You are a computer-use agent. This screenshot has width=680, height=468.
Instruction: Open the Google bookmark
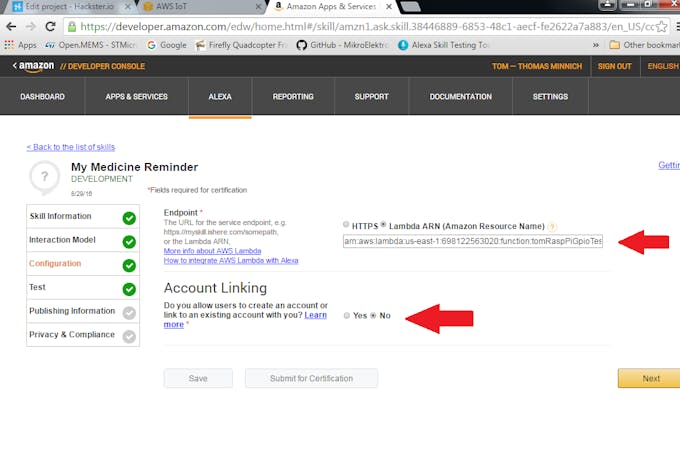click(167, 45)
